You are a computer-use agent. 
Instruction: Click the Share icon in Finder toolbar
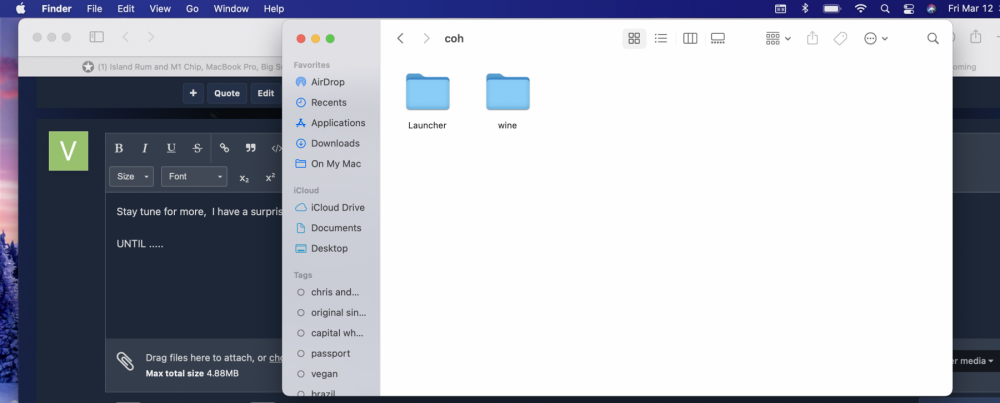pos(813,38)
